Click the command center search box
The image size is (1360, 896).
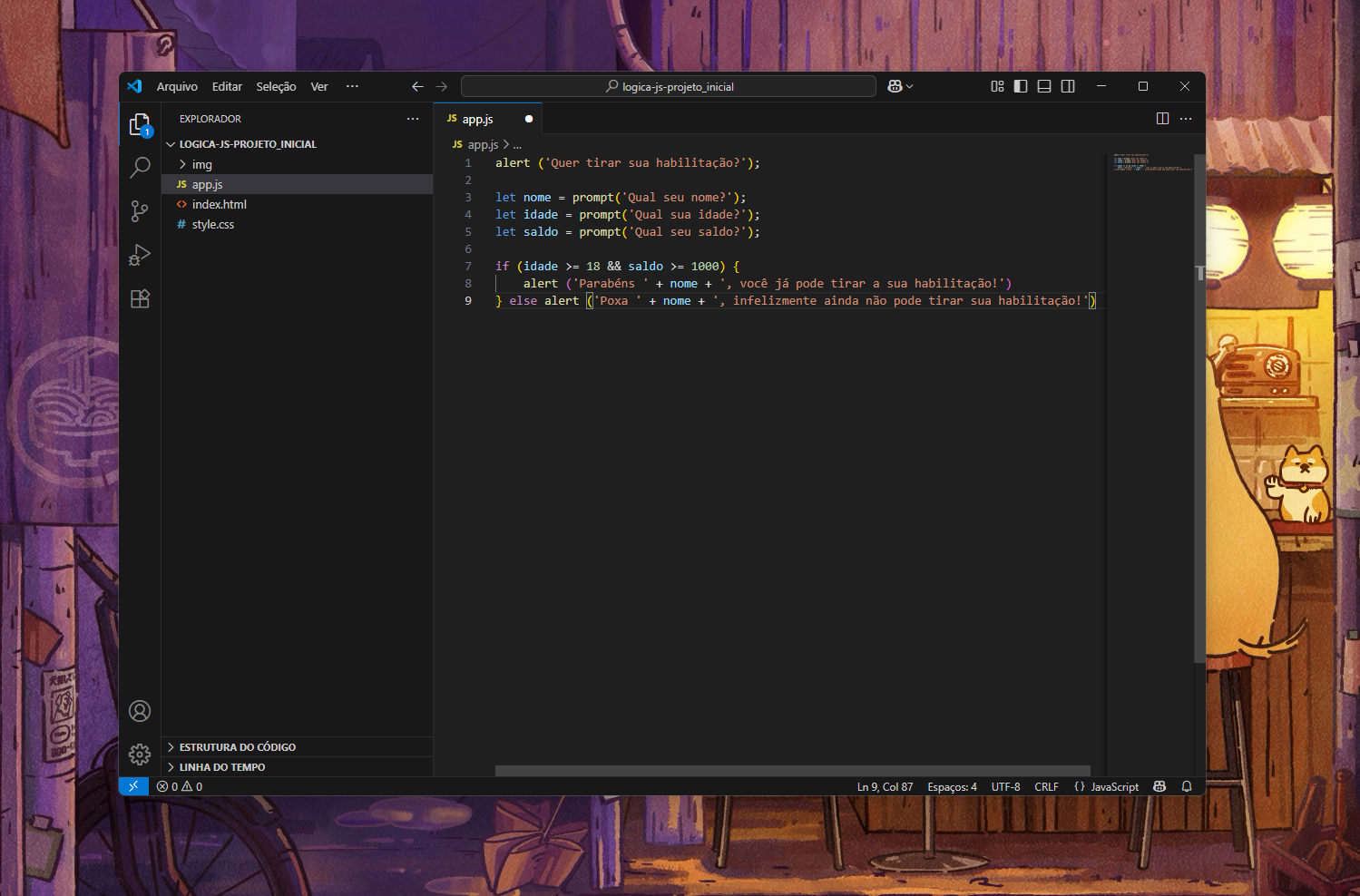point(669,86)
